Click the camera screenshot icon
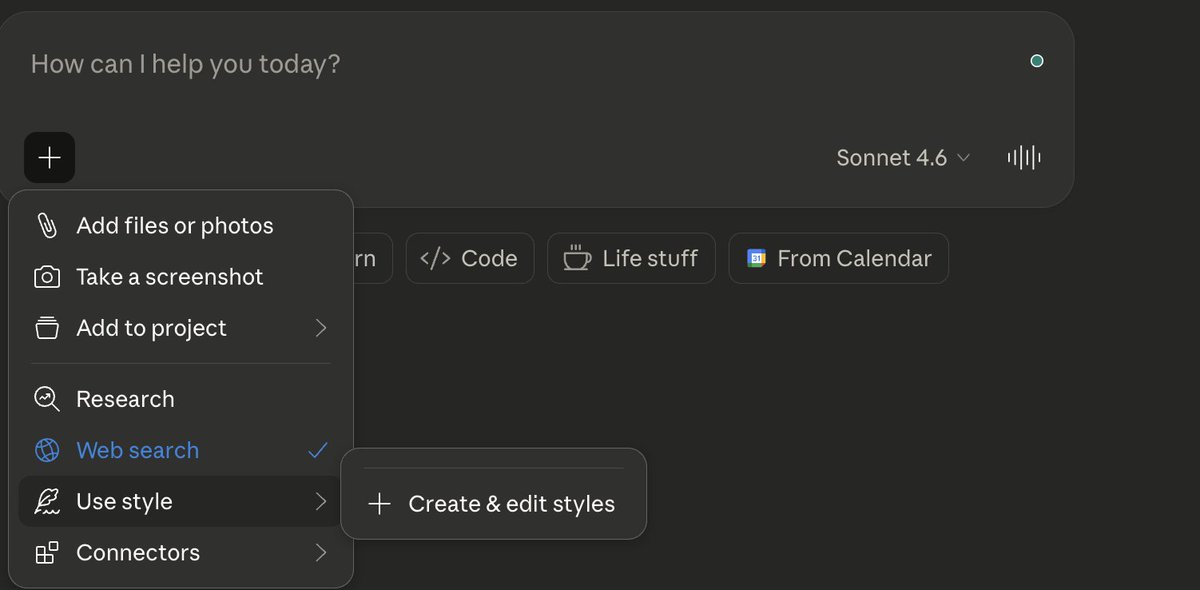Viewport: 1200px width, 590px height. pos(47,277)
